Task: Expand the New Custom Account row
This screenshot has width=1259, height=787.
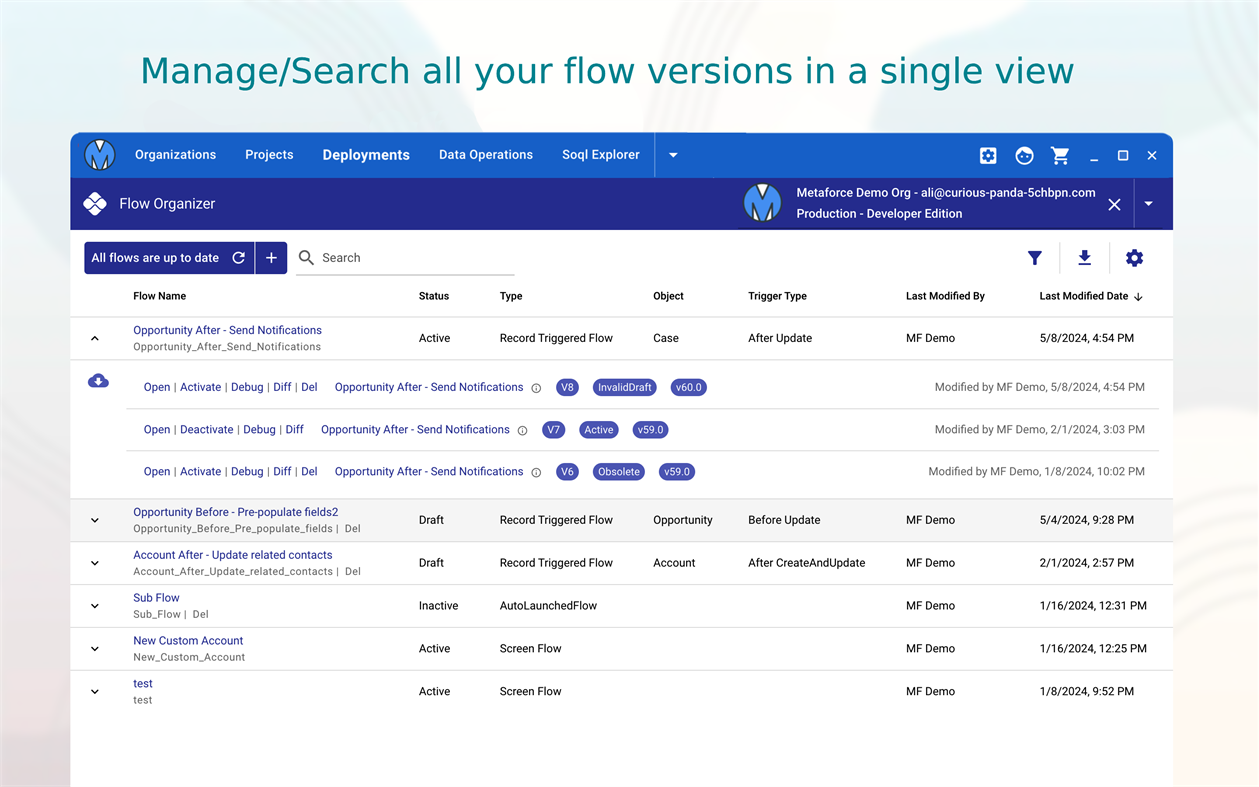Action: pos(95,649)
